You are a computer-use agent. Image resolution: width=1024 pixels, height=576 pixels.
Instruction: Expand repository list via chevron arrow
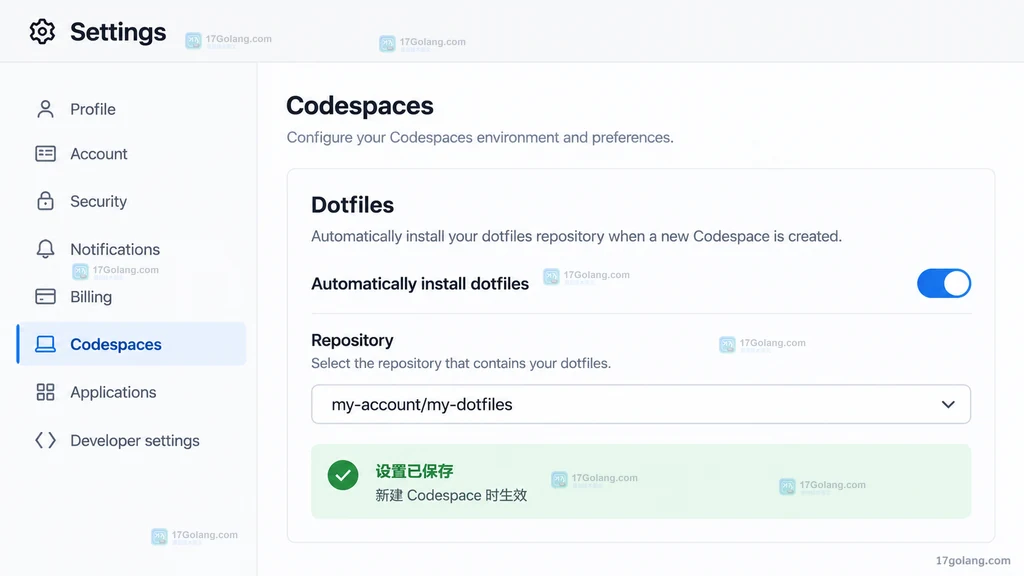click(x=948, y=405)
